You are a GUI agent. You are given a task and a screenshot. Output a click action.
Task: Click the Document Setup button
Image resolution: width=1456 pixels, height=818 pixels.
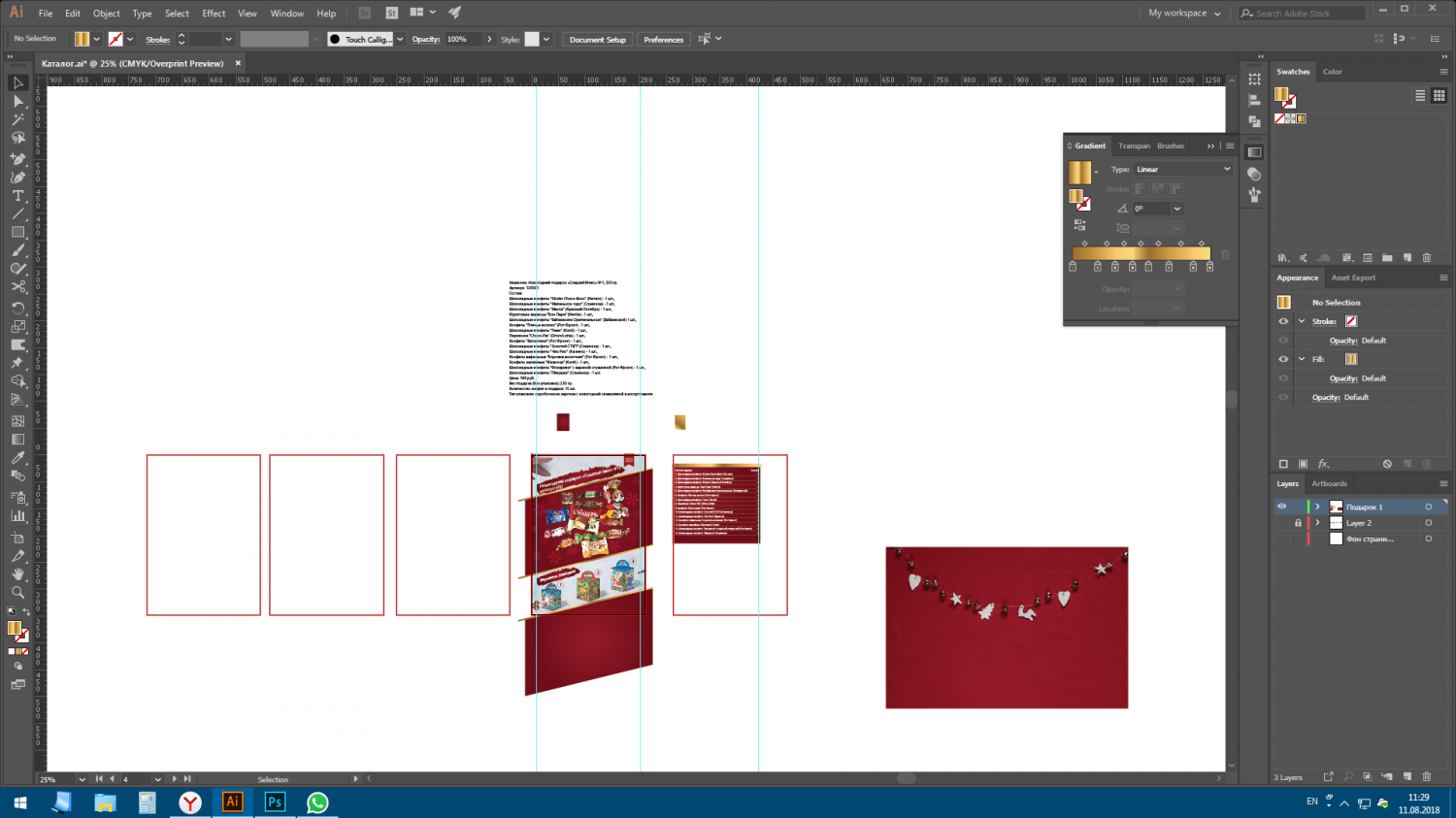[x=597, y=40]
